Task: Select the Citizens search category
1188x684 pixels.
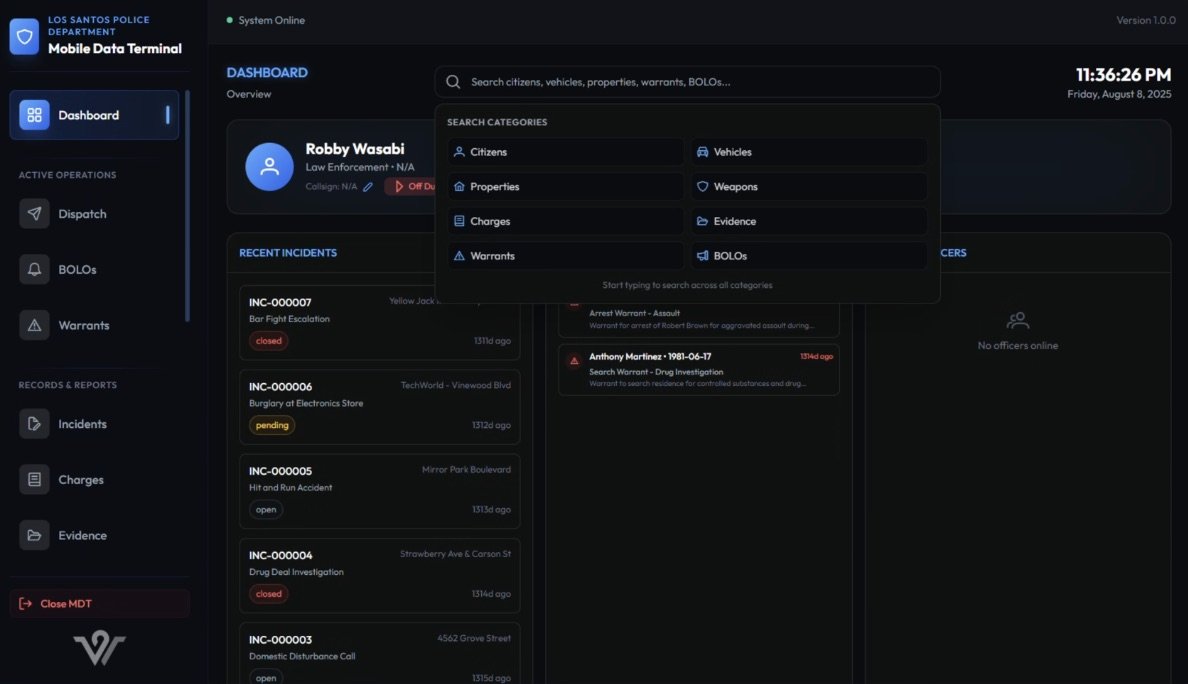Action: click(566, 152)
